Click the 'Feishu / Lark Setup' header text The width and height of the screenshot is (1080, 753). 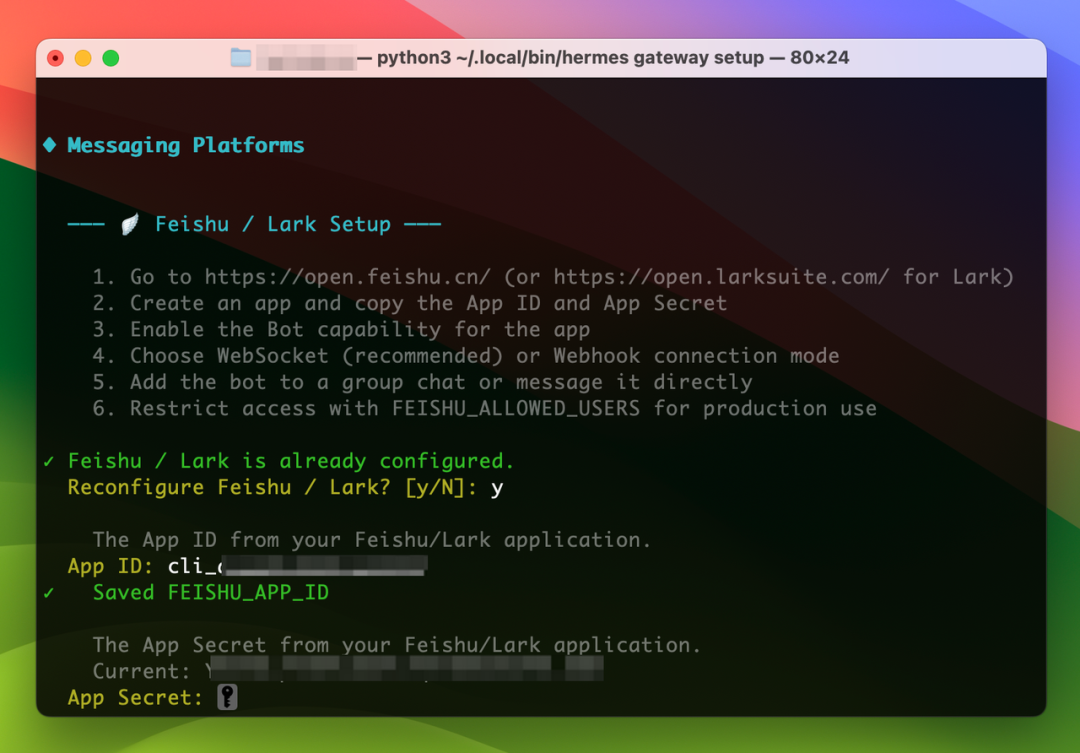pos(273,225)
